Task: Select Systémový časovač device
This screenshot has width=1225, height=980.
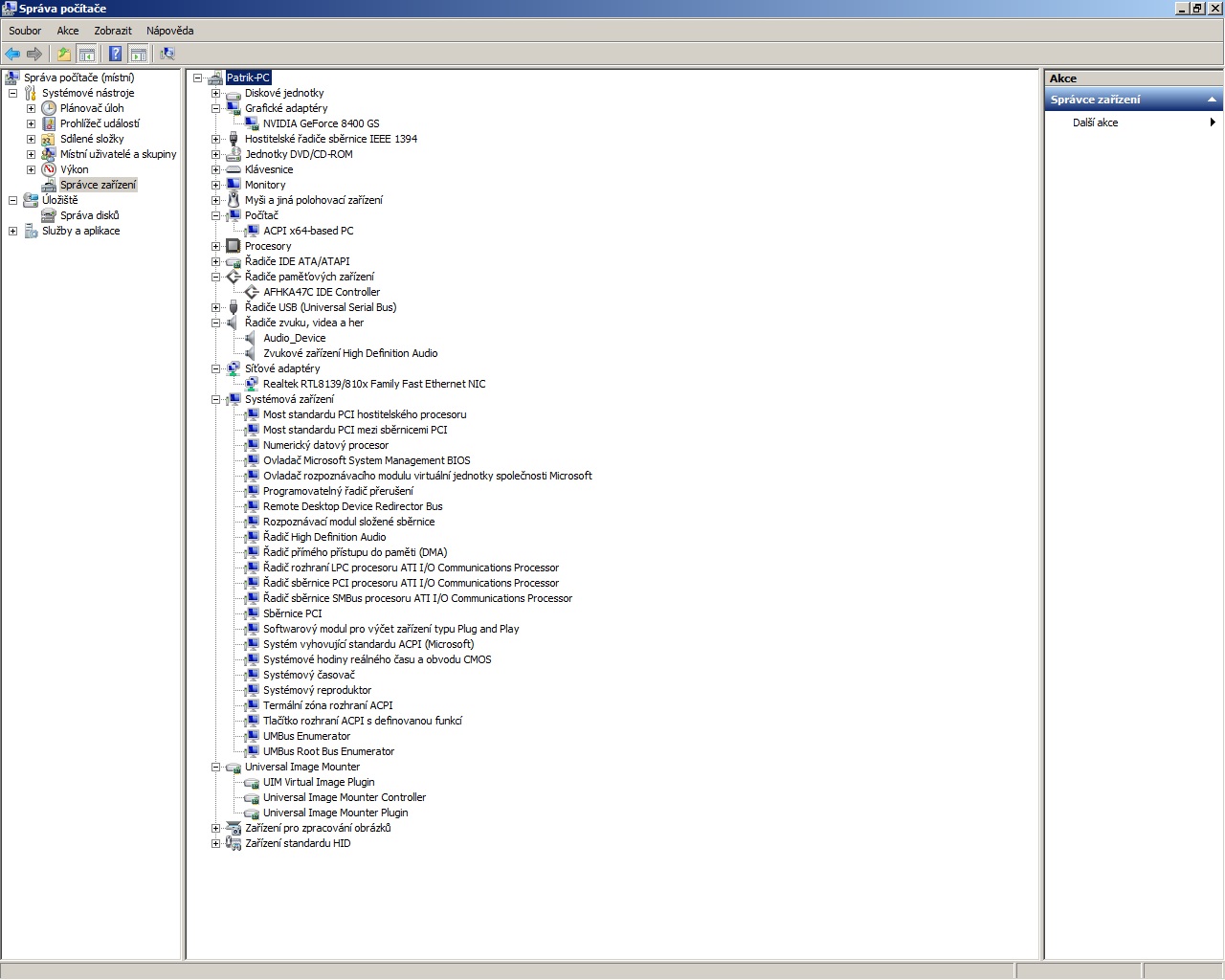Action: click(308, 675)
